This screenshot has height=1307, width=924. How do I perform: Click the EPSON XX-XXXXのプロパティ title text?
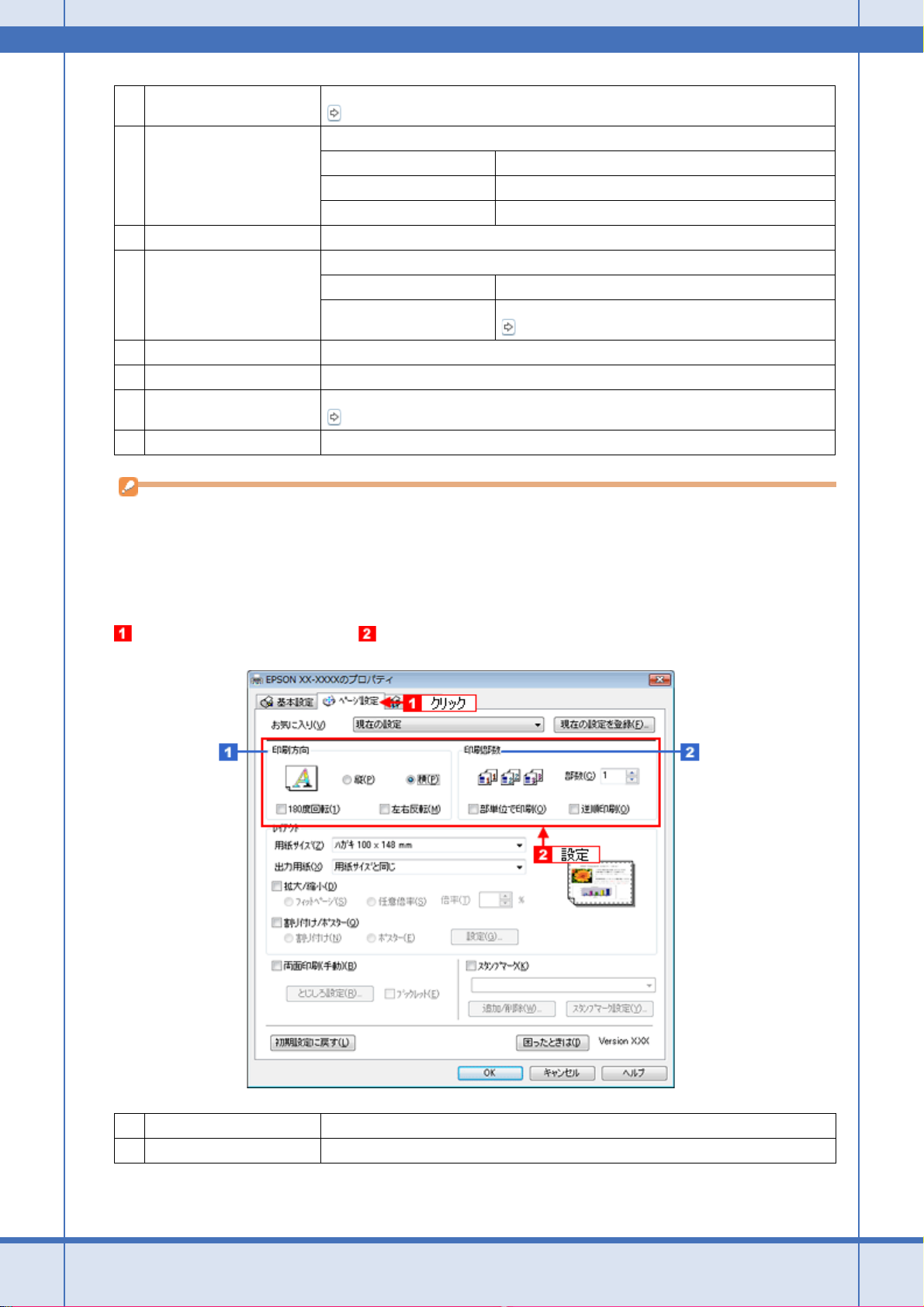pos(330,679)
